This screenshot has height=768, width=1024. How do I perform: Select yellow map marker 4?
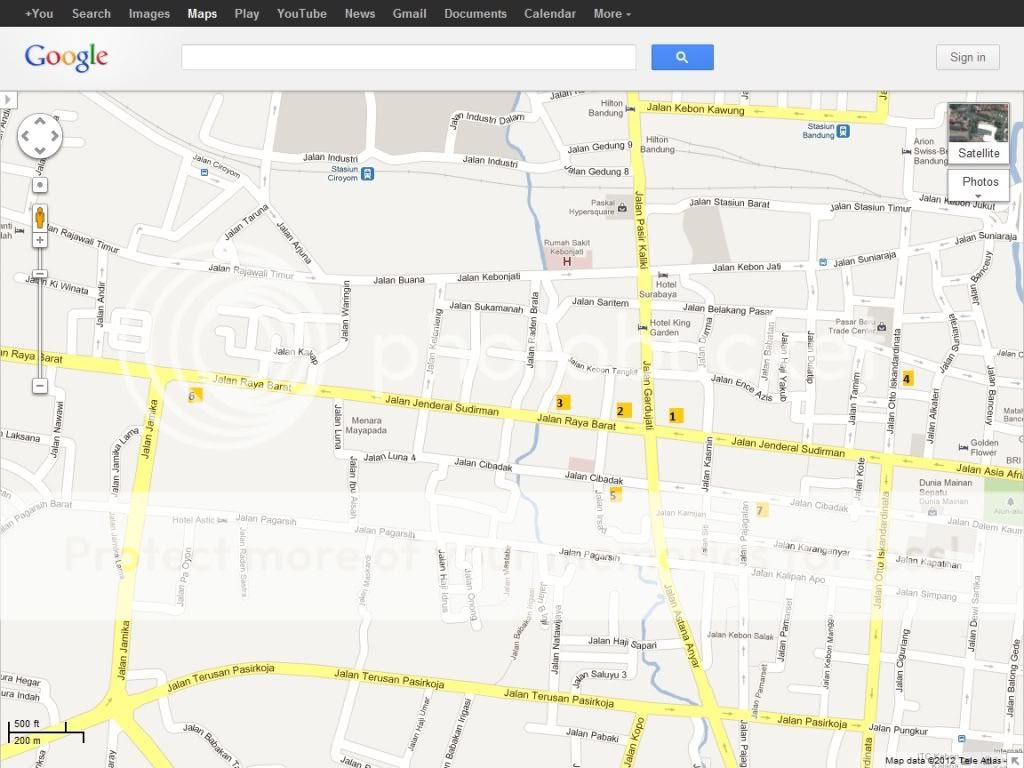(x=907, y=379)
